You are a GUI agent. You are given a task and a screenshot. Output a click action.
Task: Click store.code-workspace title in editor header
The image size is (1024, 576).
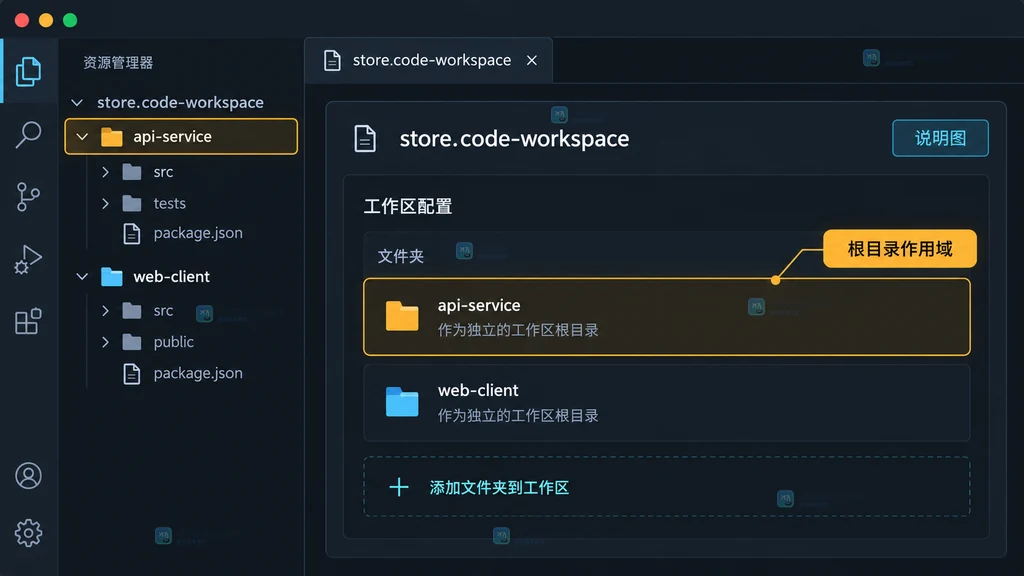pos(515,138)
